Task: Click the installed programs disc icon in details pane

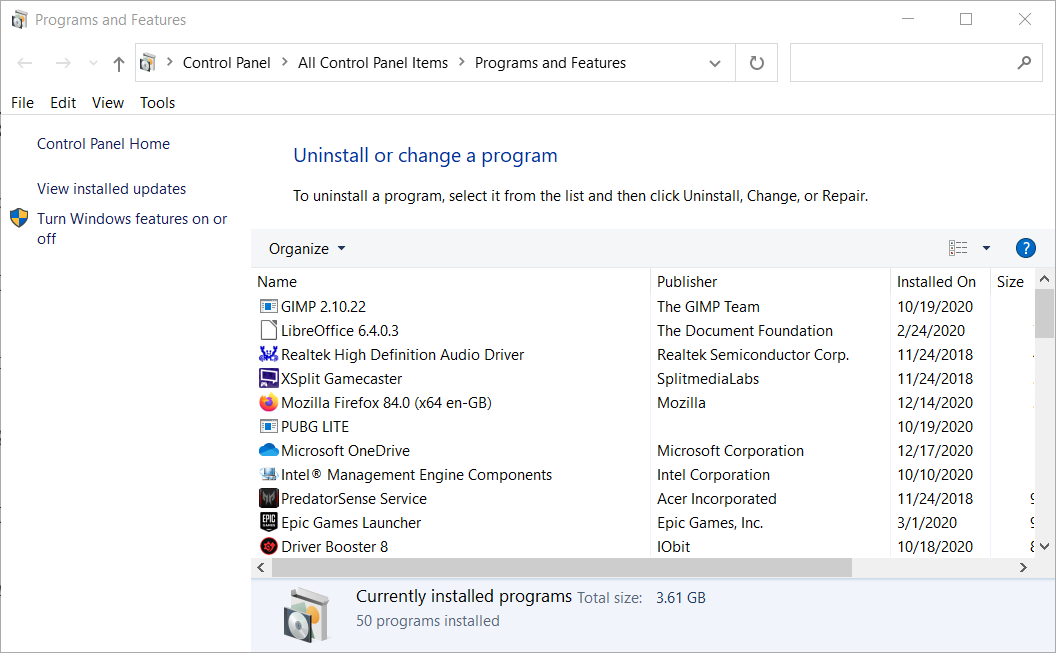Action: tap(306, 615)
